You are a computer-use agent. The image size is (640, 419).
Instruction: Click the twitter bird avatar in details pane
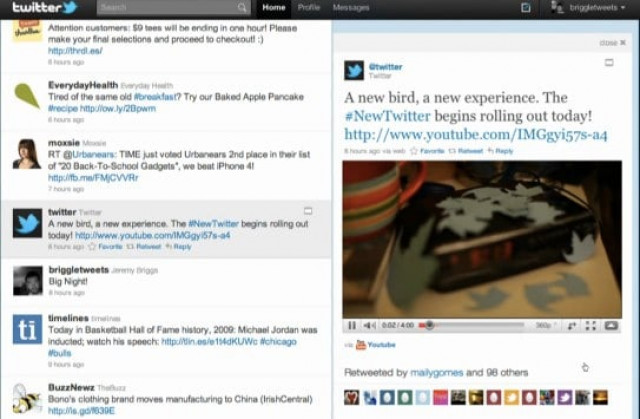354,70
